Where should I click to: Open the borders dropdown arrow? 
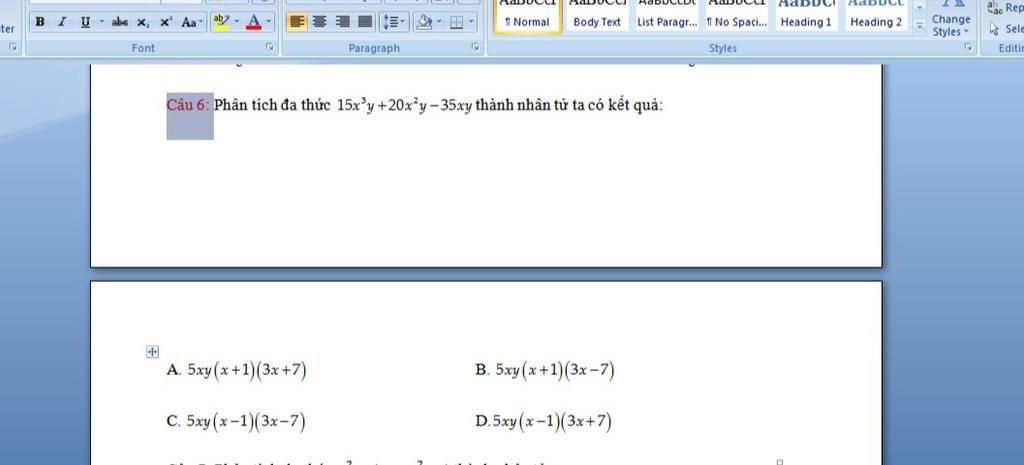471,22
